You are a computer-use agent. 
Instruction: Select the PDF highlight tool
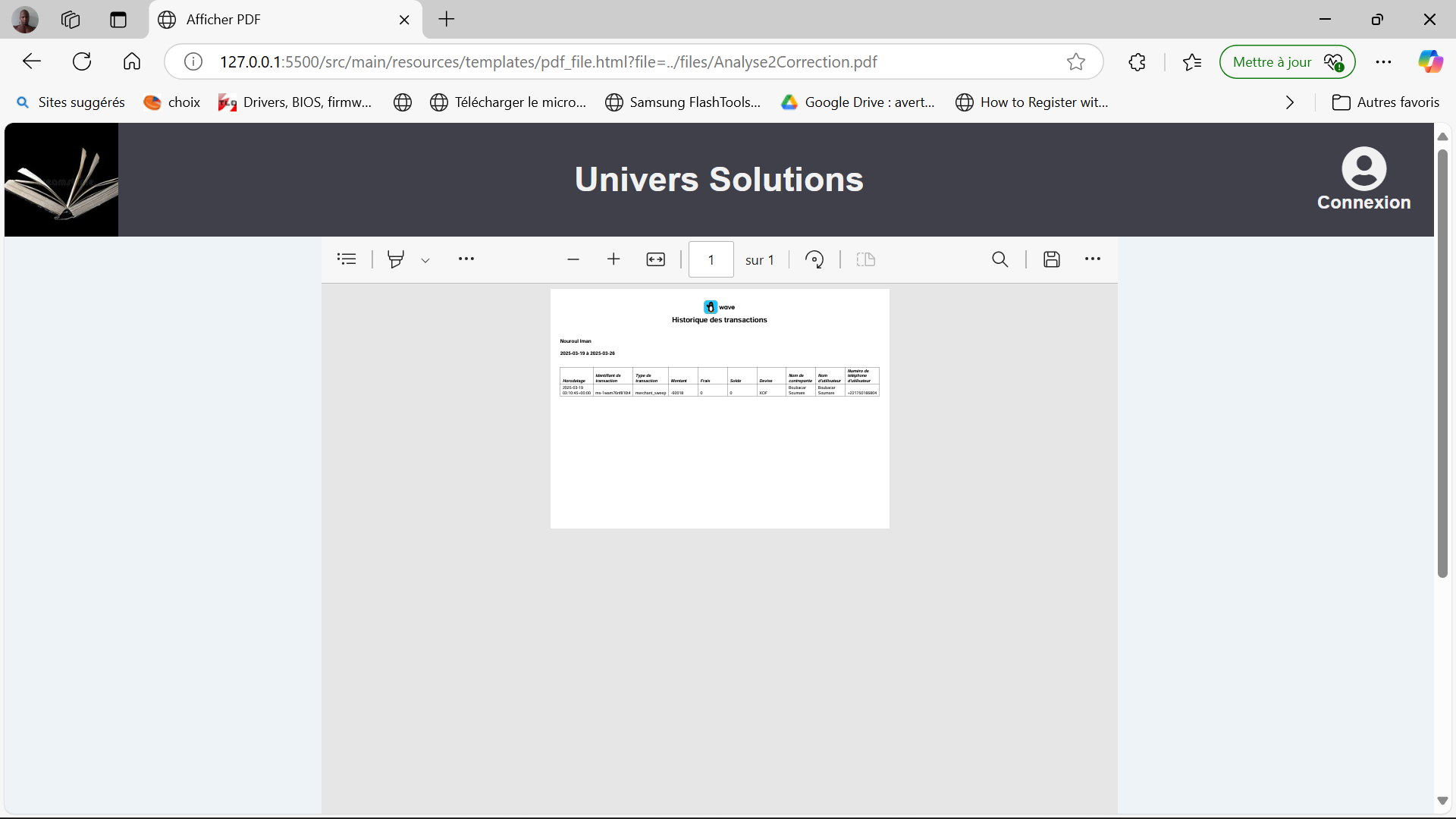pyautogui.click(x=395, y=259)
